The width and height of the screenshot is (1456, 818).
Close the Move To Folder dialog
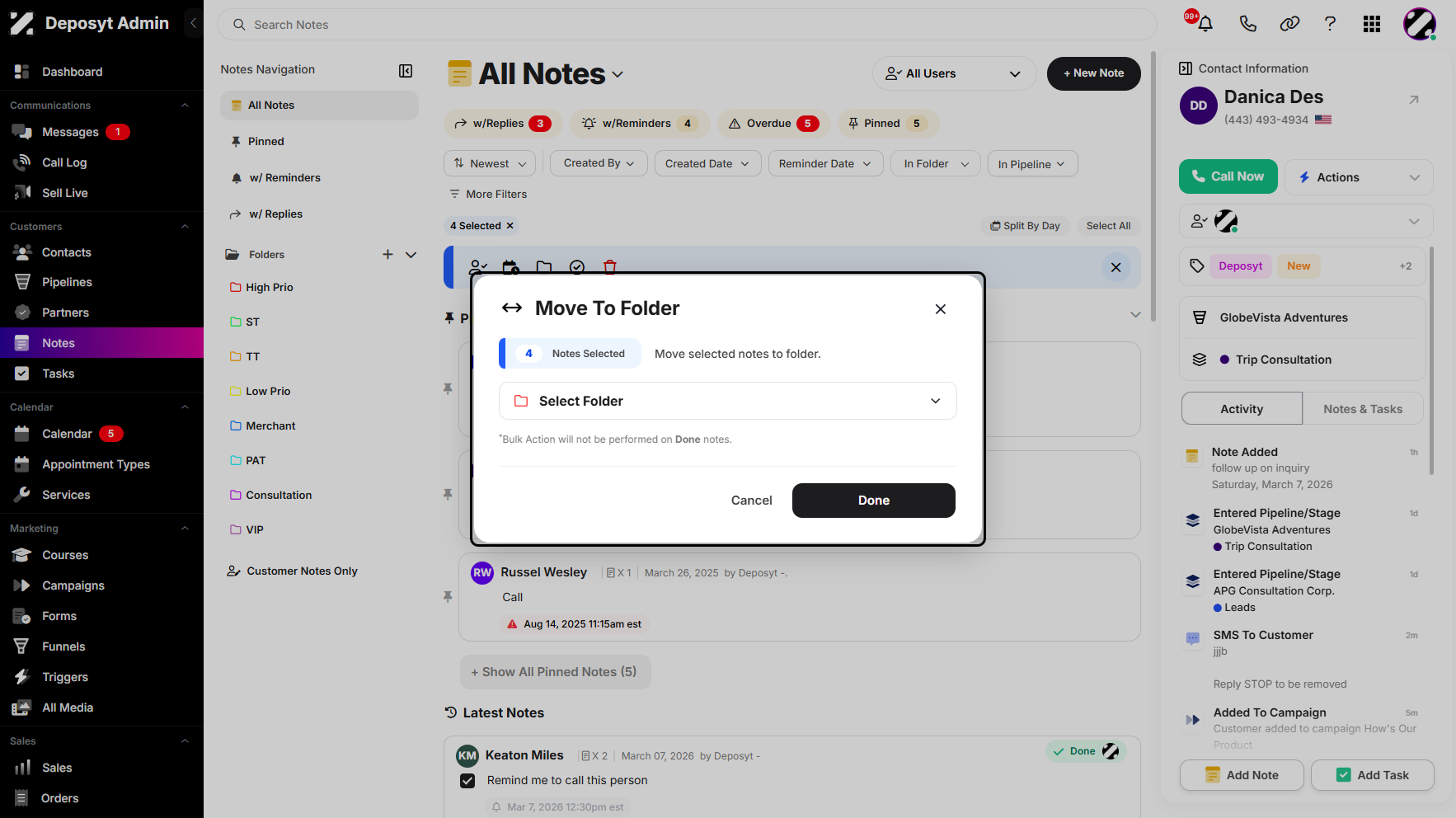click(941, 309)
